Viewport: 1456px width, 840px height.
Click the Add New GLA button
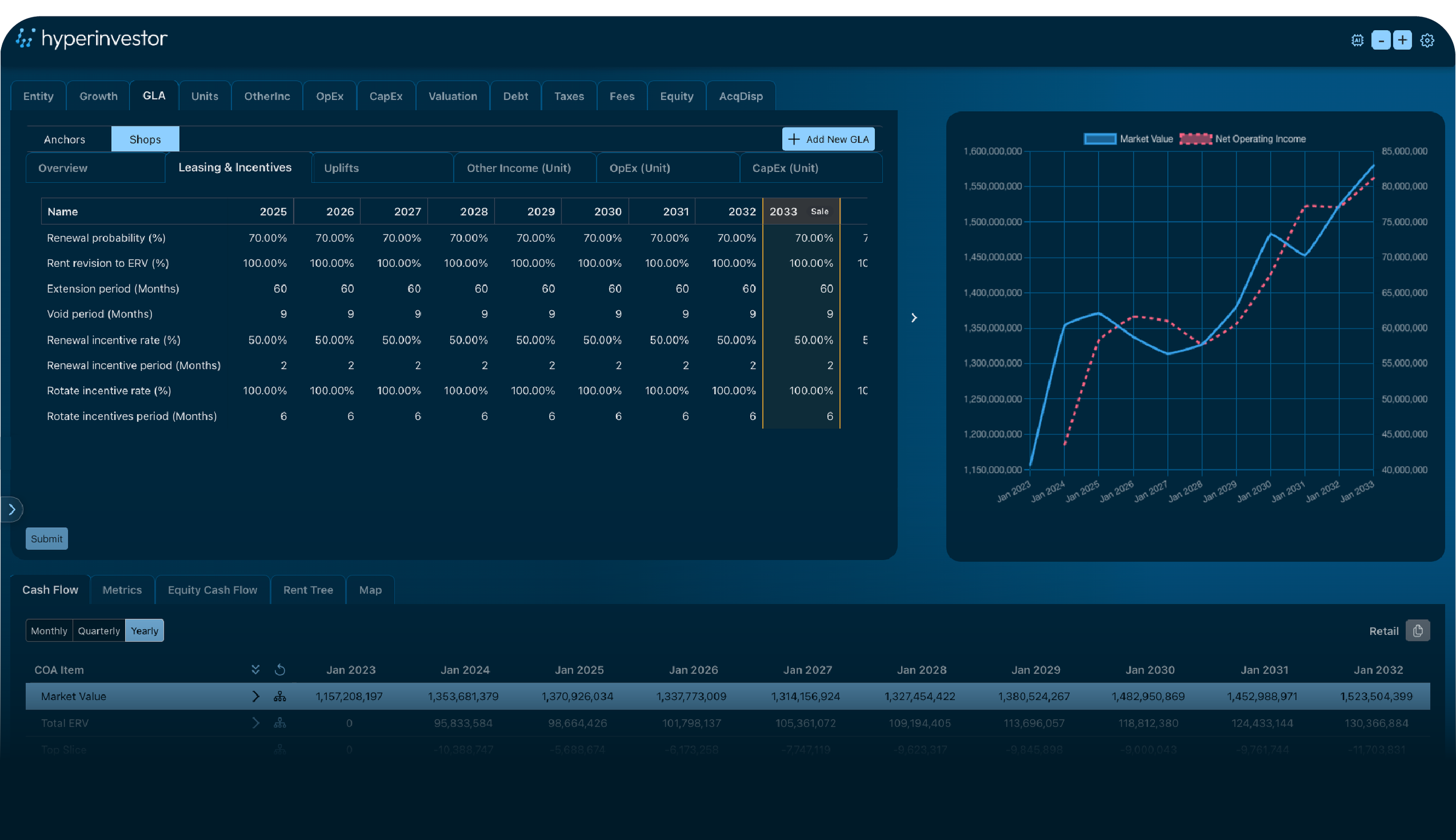pos(828,139)
